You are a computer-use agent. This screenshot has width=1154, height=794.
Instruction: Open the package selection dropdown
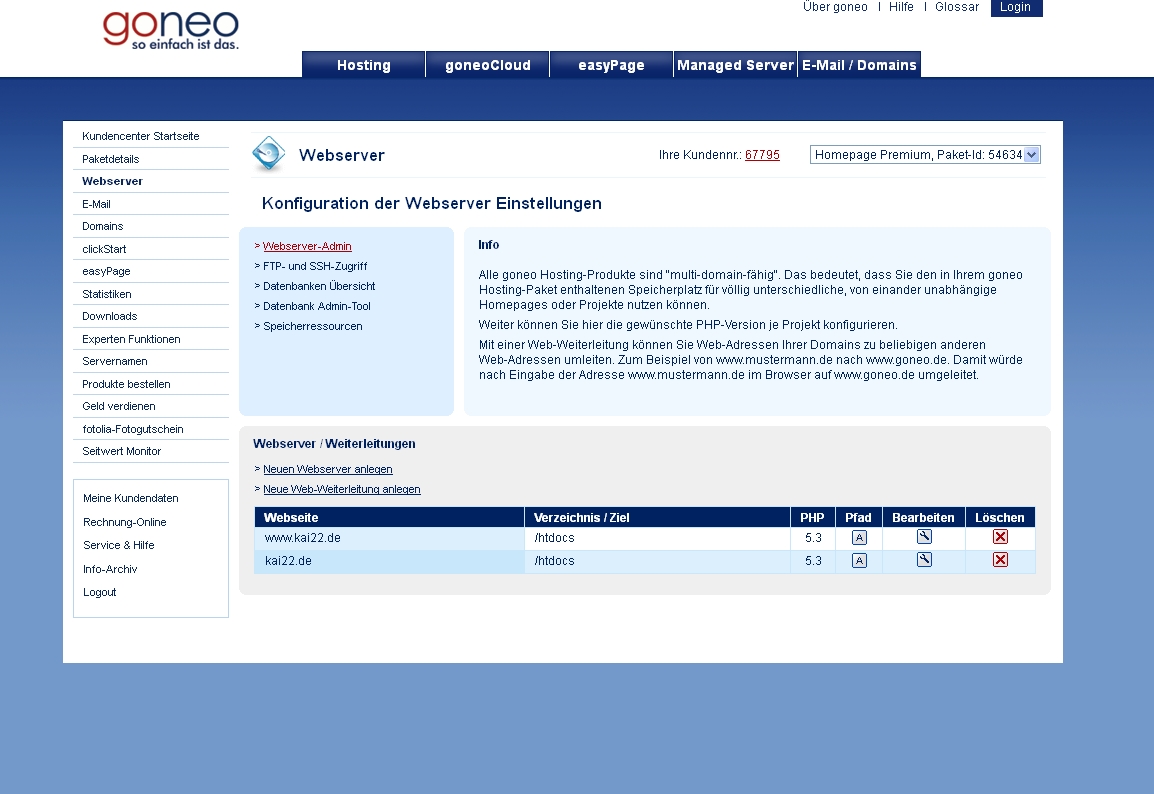coord(925,155)
